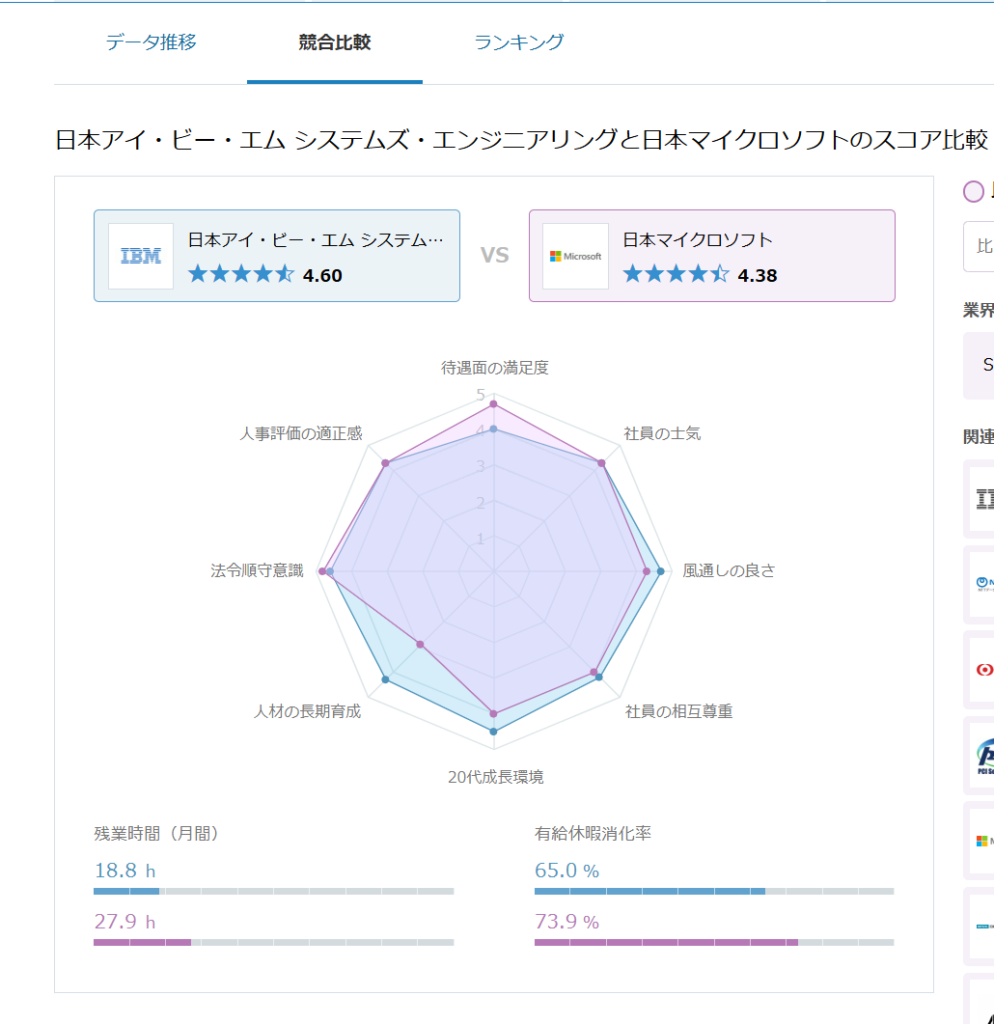Open 日本アイ・ビー・エム システム company link

(315, 240)
